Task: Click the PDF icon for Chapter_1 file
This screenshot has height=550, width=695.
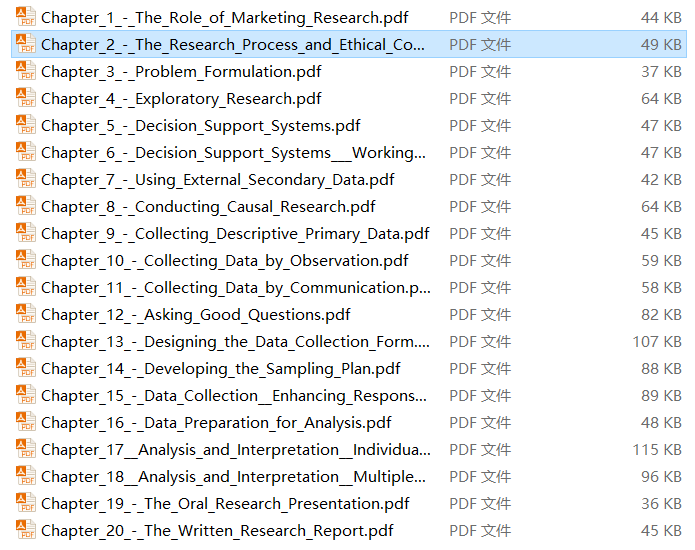Action: [26, 17]
